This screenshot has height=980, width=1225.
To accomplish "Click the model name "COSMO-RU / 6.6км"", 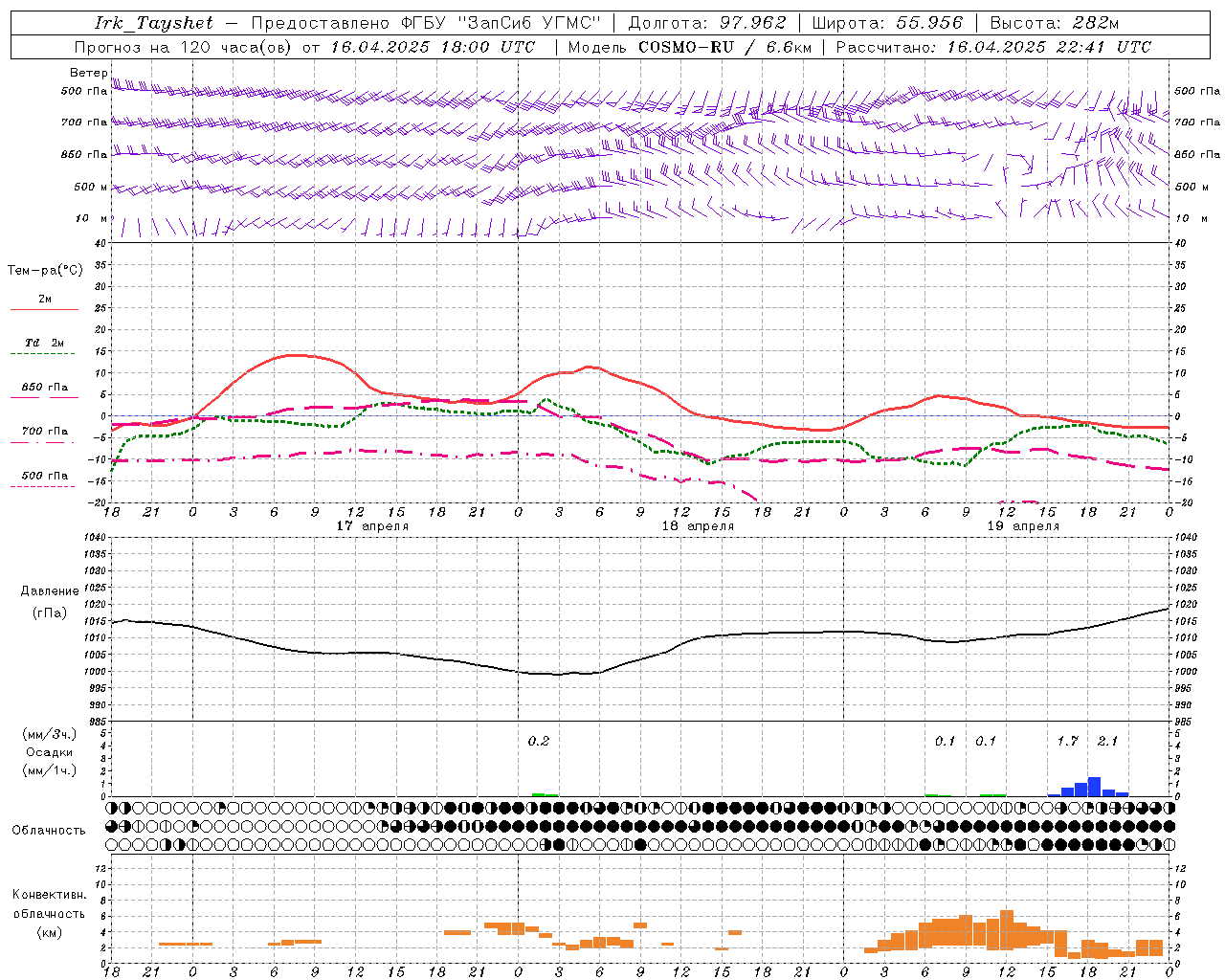I will pyautogui.click(x=725, y=47).
